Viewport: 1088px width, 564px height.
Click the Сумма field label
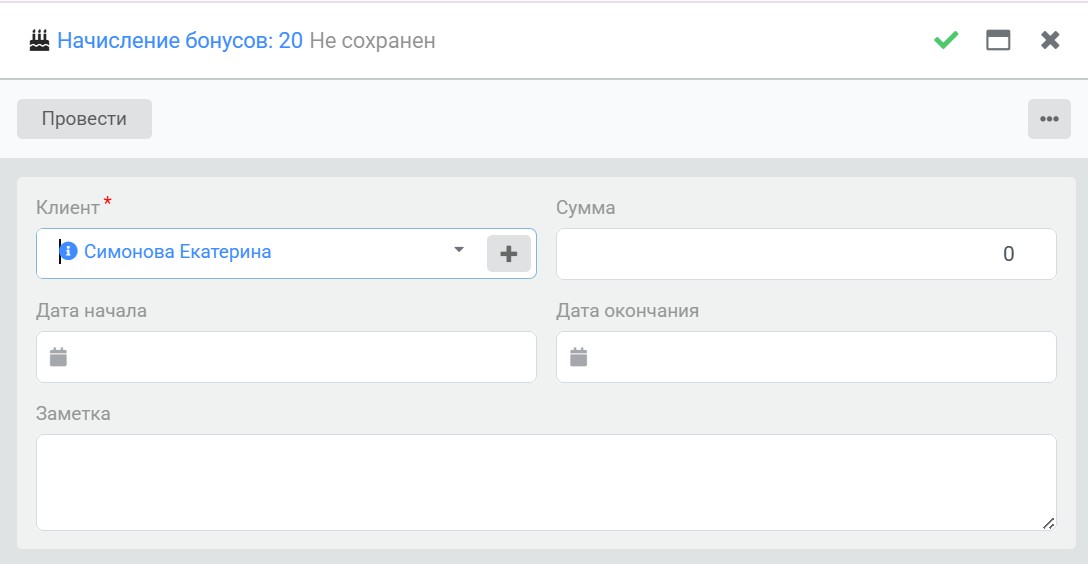click(x=586, y=207)
